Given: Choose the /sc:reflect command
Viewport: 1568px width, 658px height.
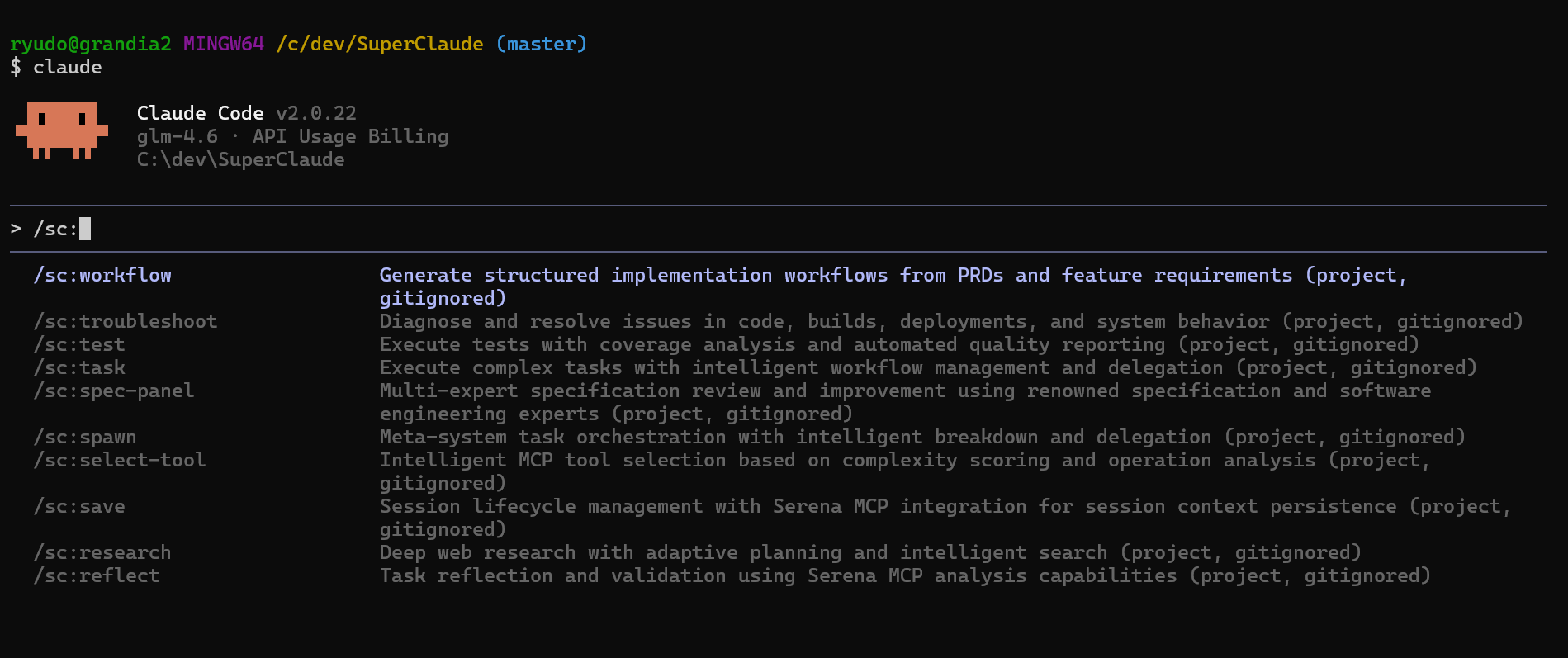Looking at the screenshot, I should pos(97,576).
